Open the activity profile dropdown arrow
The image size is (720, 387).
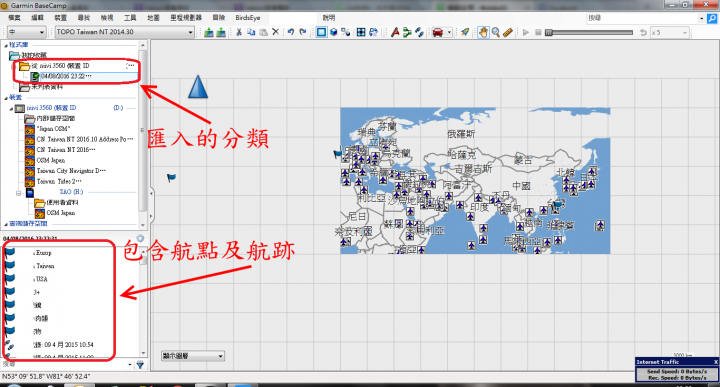449,32
